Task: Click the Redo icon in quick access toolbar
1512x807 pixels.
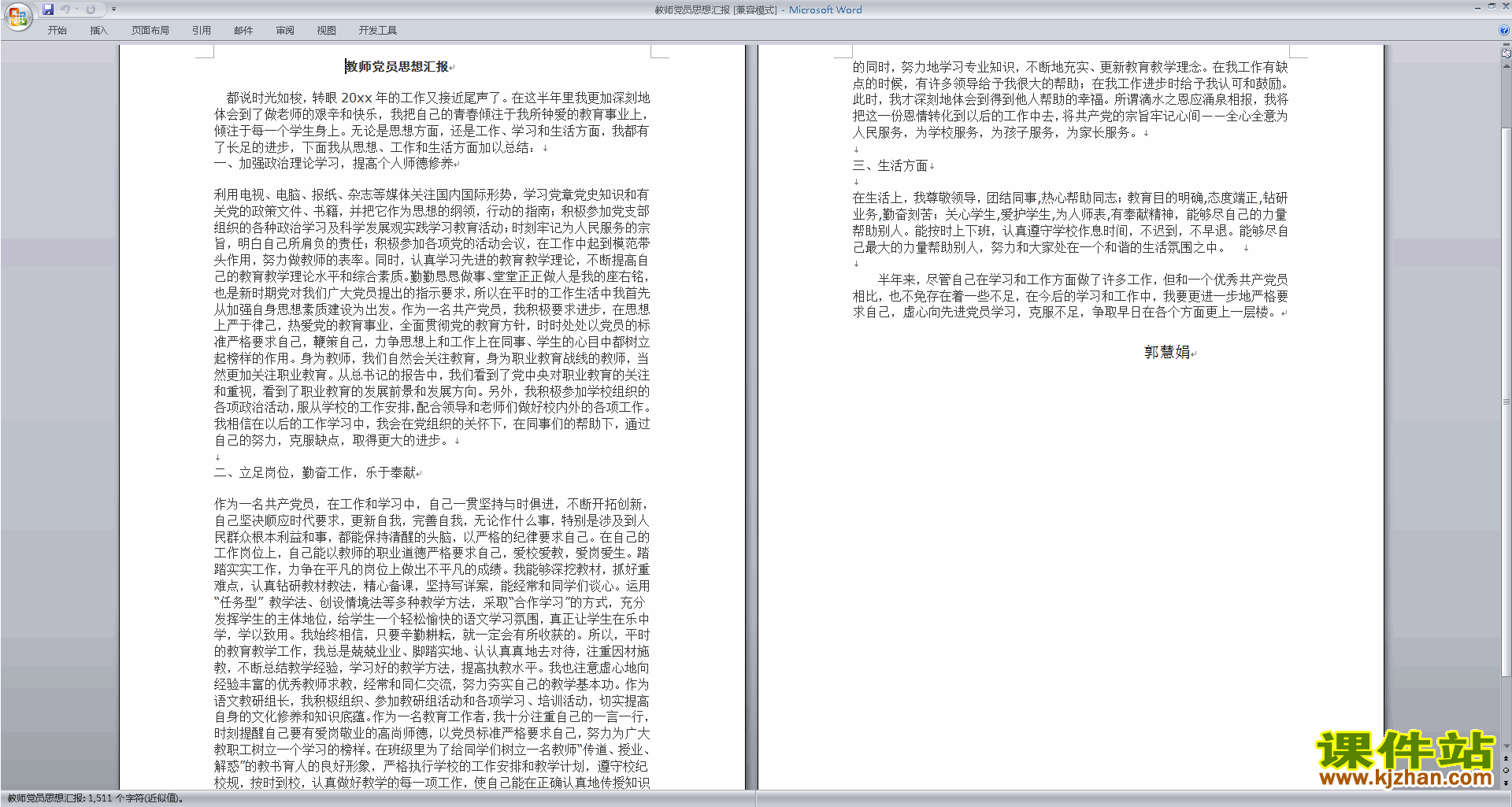Action: coord(91,9)
